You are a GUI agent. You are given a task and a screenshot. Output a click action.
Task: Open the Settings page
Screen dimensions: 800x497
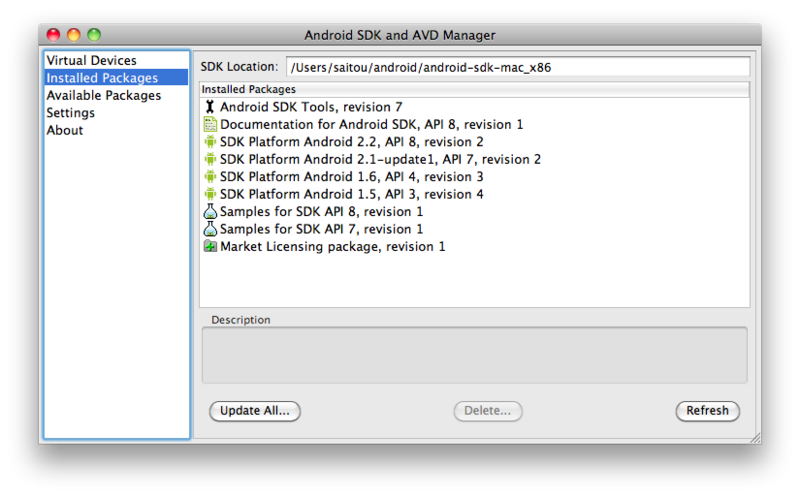(116, 113)
